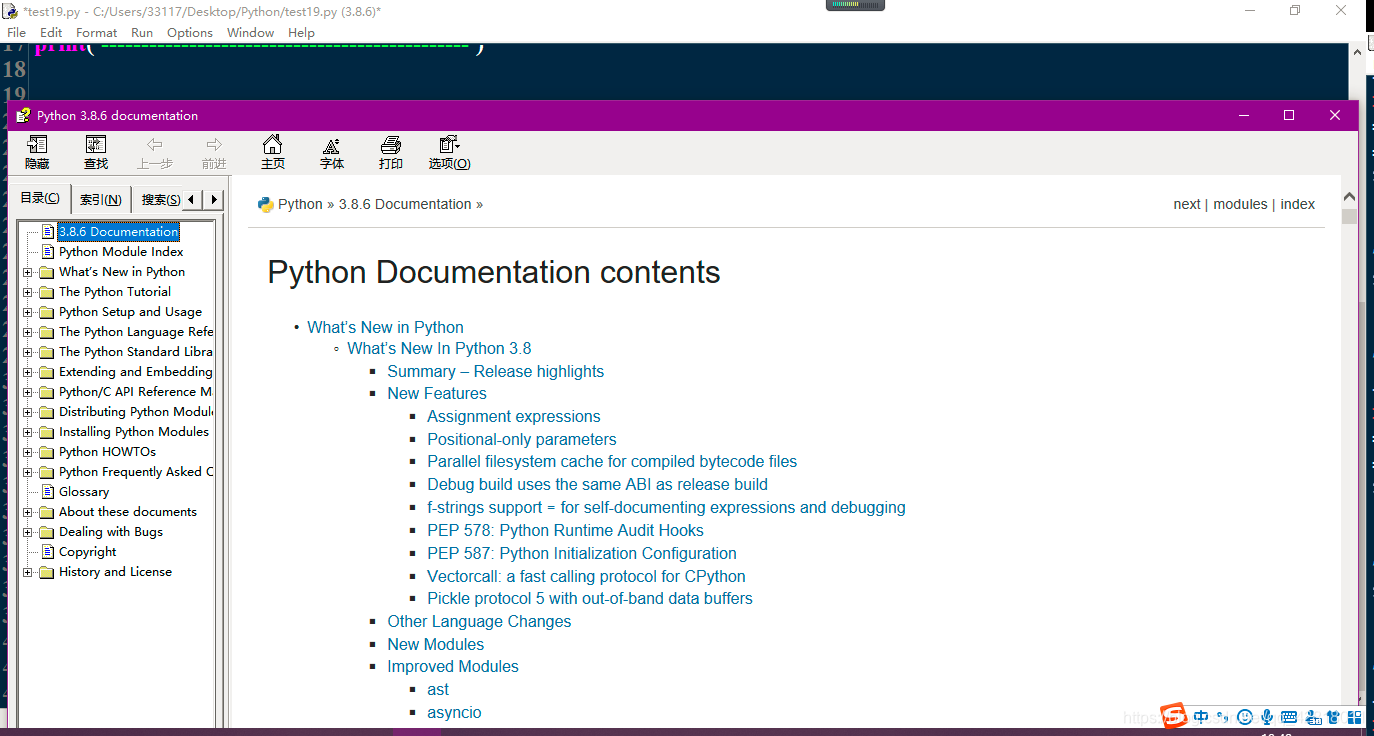This screenshot has width=1374, height=736.
Task: Expand The Python Tutorial node
Action: [x=28, y=292]
